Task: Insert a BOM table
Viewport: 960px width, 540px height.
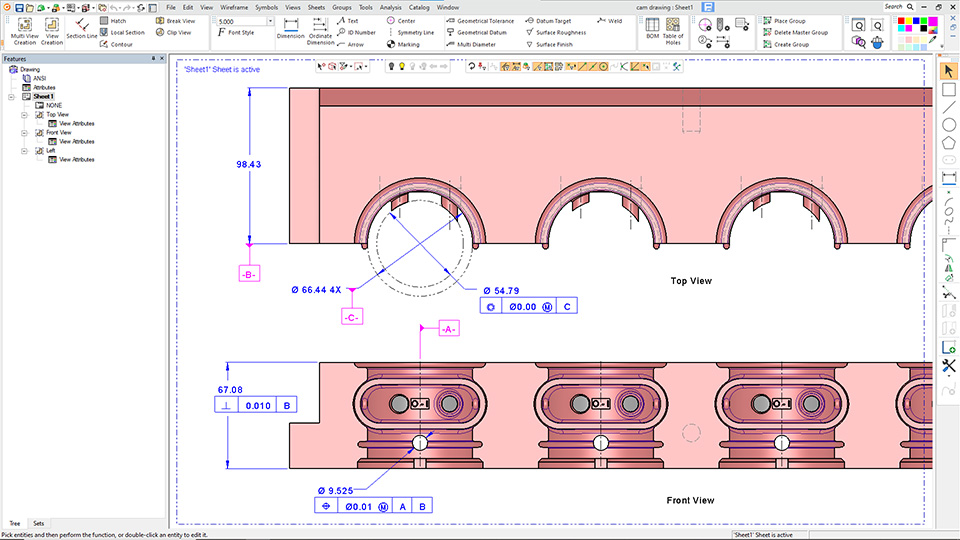Action: [x=653, y=29]
